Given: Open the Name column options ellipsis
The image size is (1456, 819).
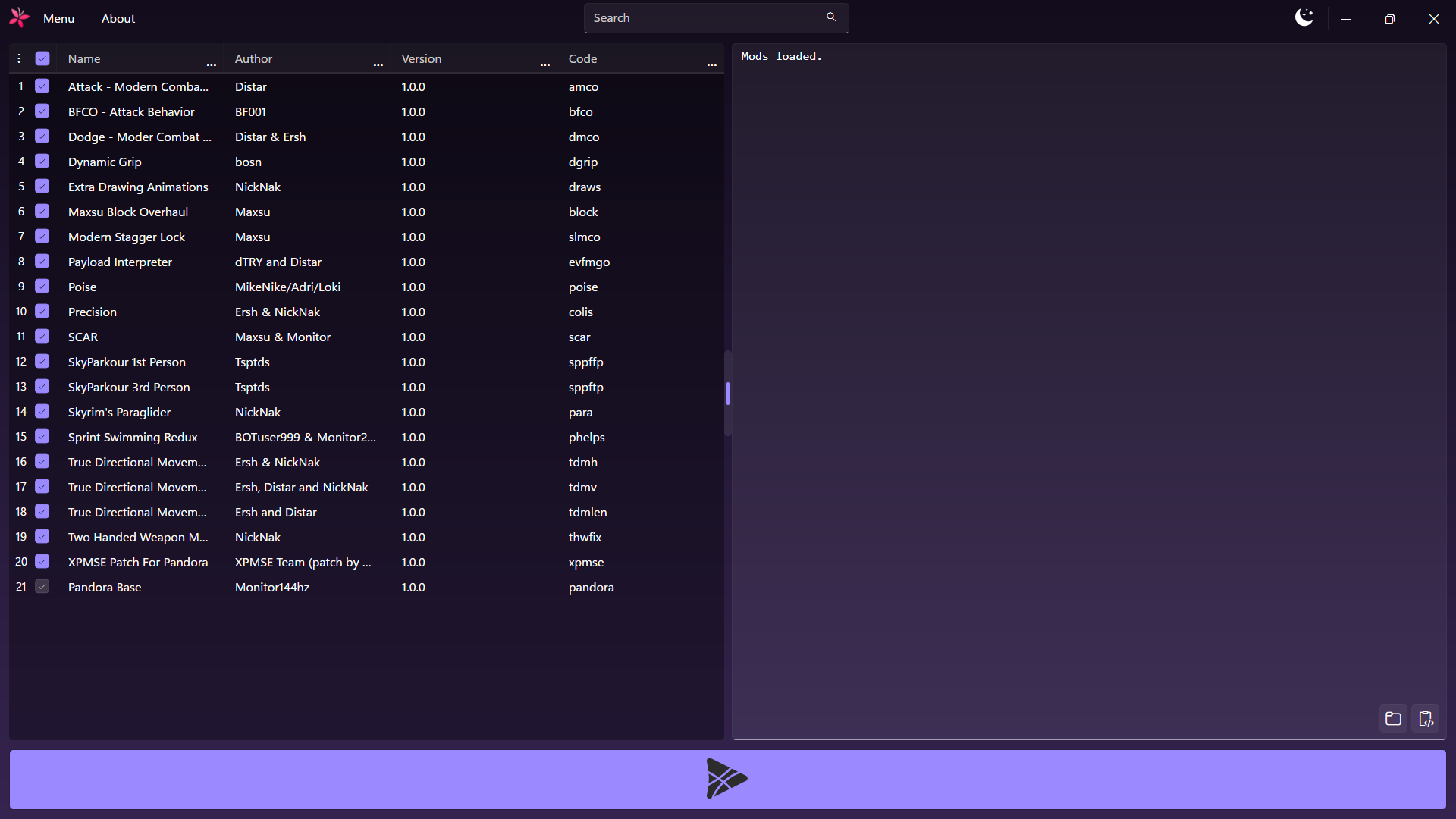Looking at the screenshot, I should tap(212, 65).
